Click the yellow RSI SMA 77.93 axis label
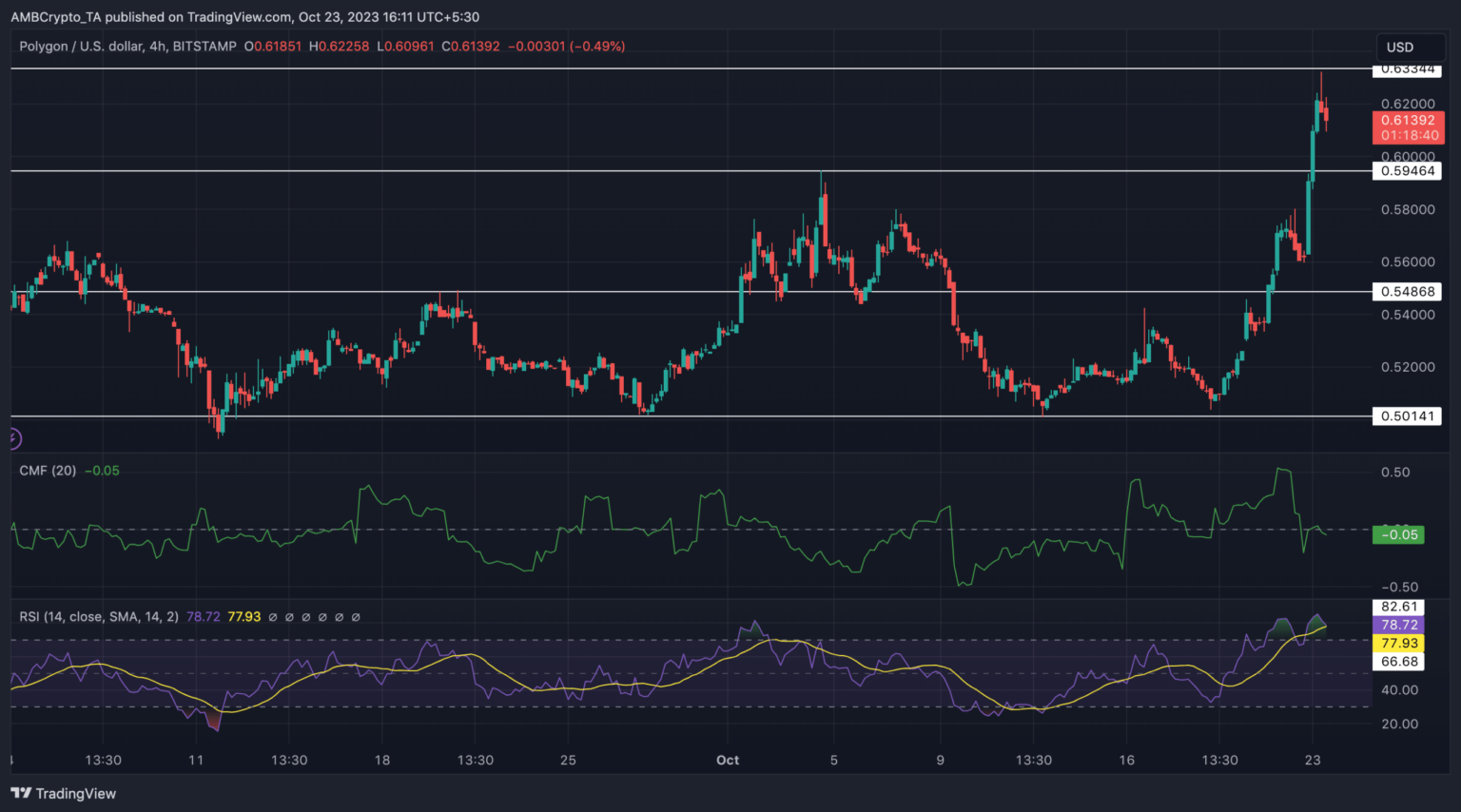Image resolution: width=1461 pixels, height=812 pixels. pyautogui.click(x=1399, y=644)
